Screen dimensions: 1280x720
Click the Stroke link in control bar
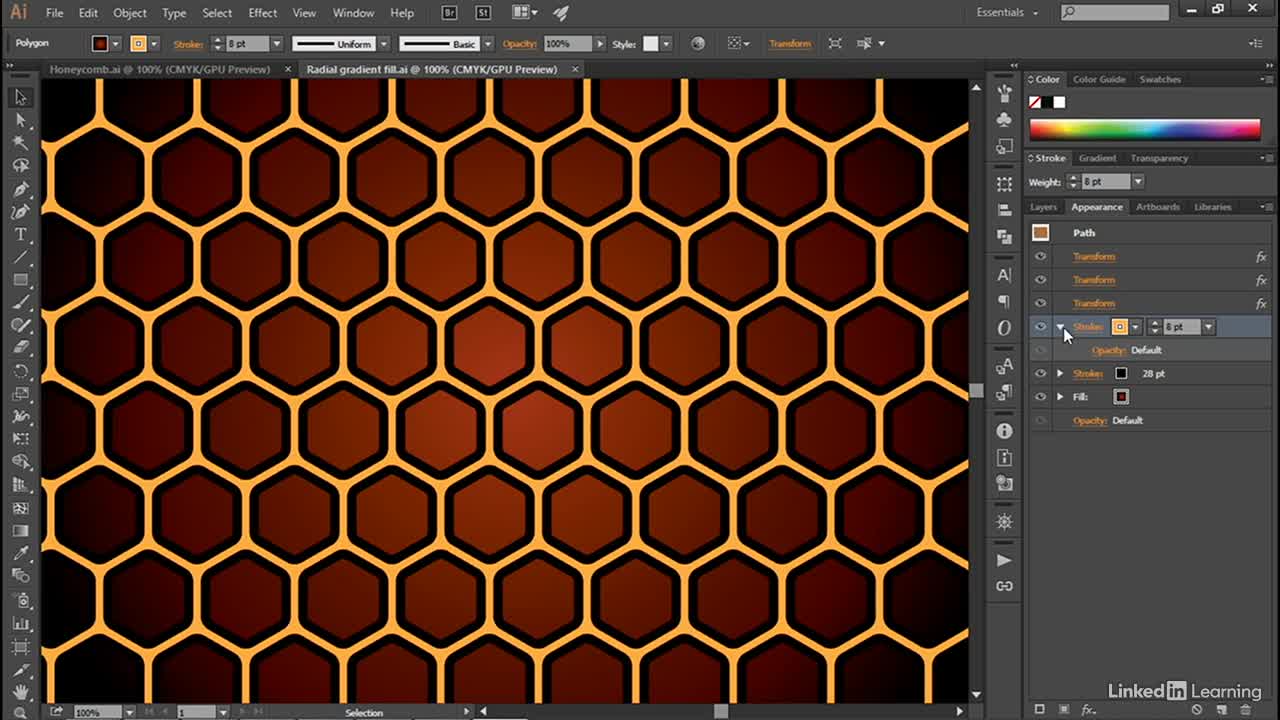click(188, 44)
